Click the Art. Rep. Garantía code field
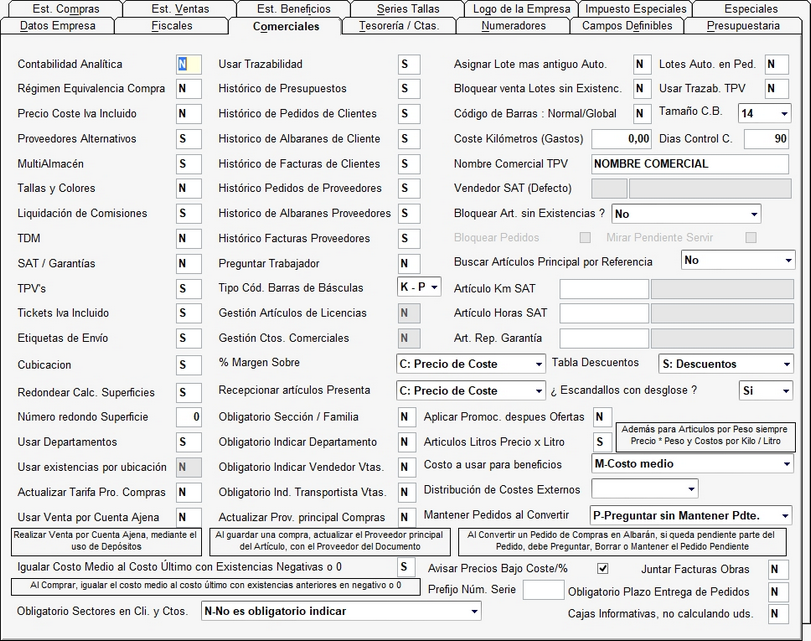The image size is (811, 641). (604, 338)
